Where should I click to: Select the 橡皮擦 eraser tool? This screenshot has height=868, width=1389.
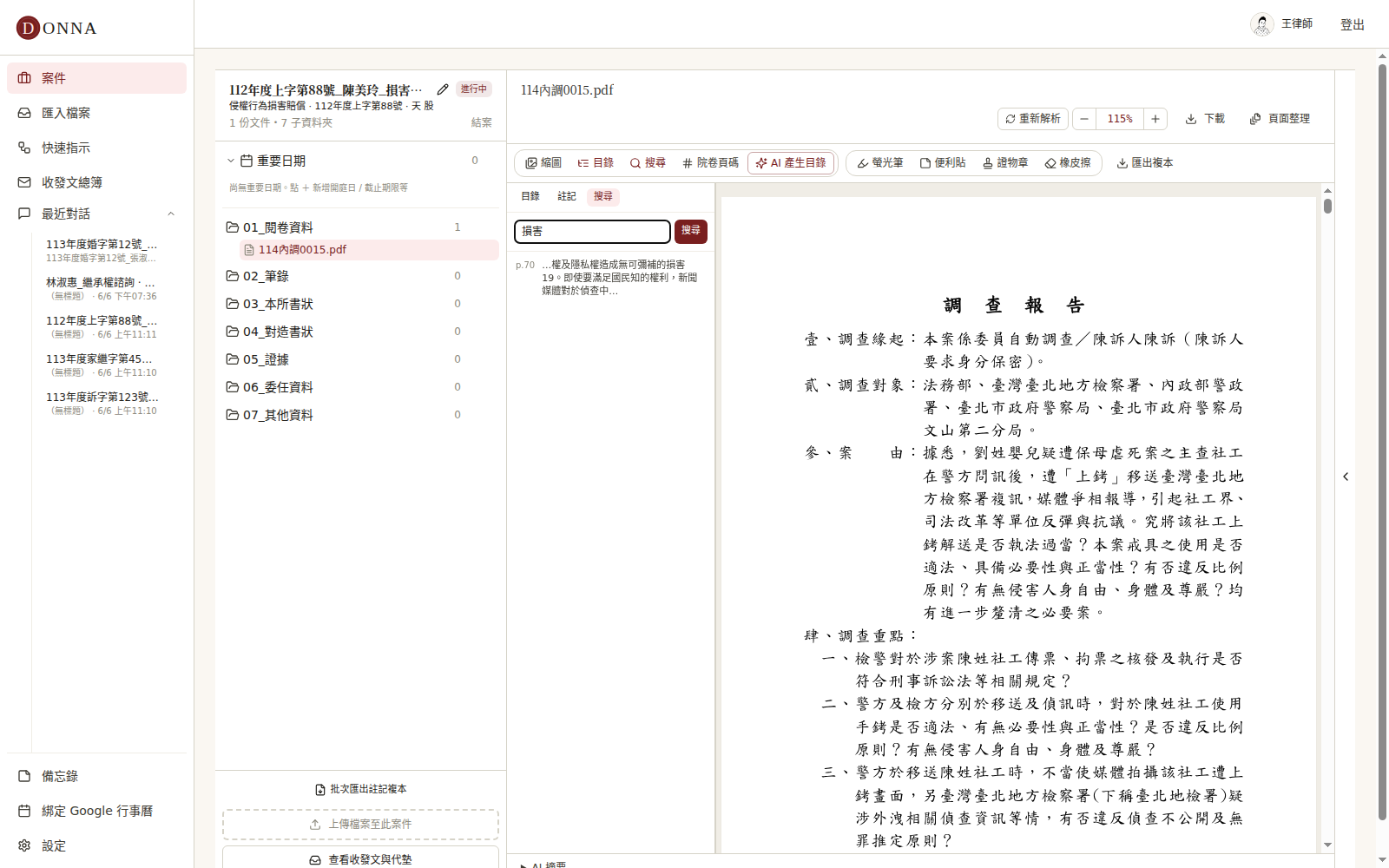[1068, 163]
